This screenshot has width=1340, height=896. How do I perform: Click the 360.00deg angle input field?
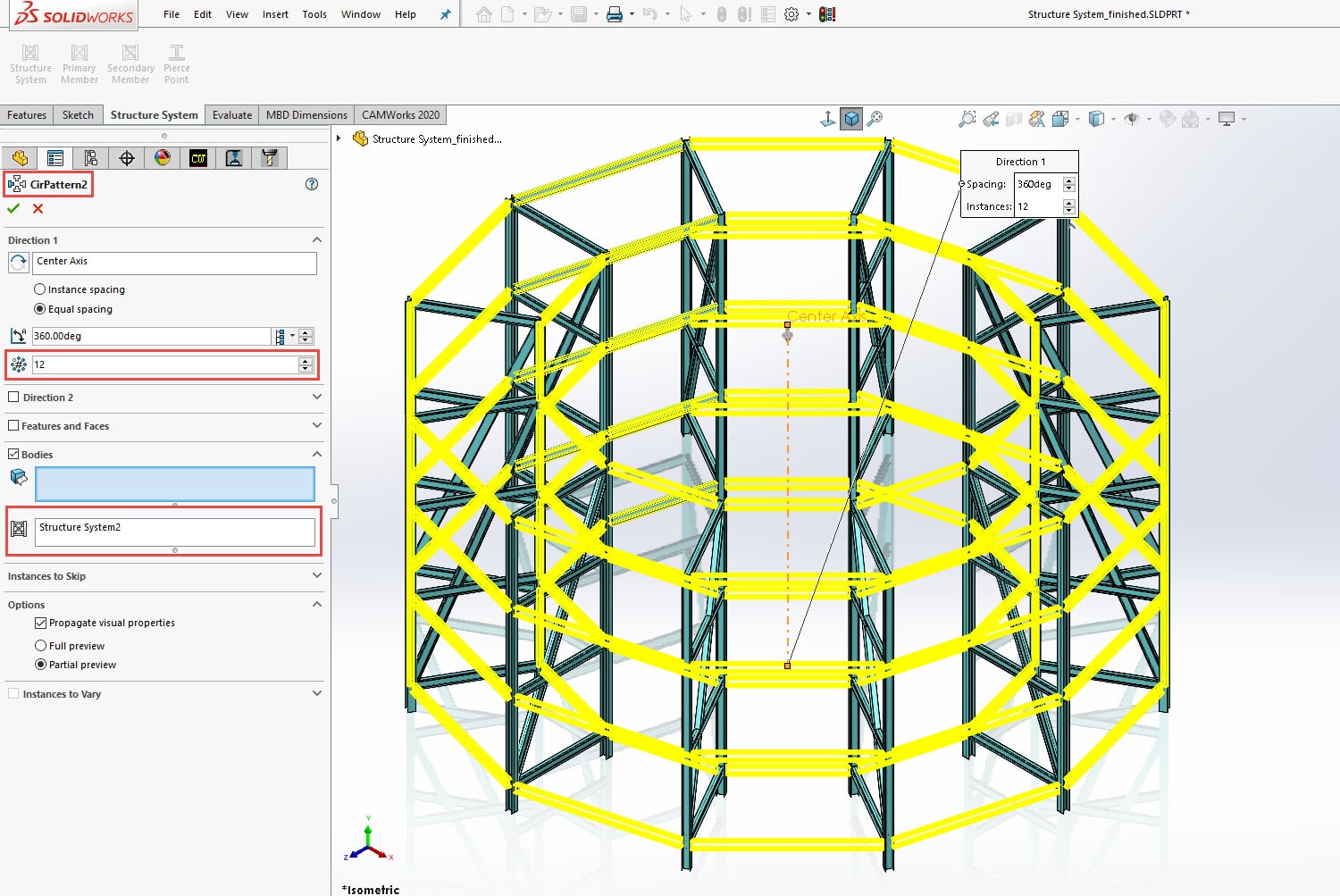click(x=151, y=337)
